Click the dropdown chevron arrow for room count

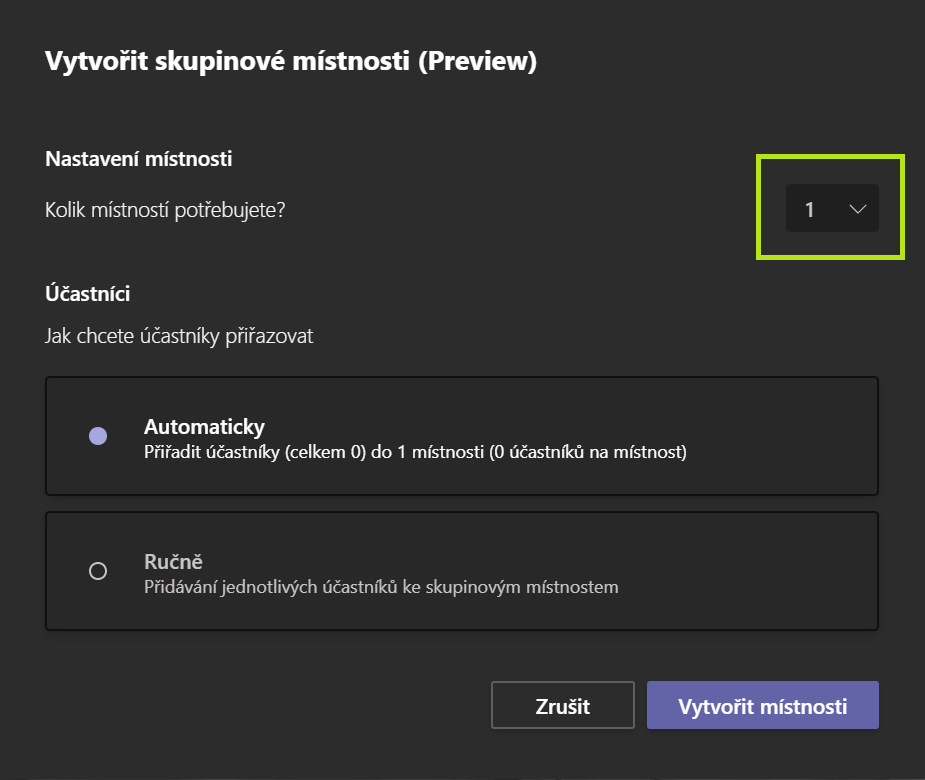(x=857, y=209)
